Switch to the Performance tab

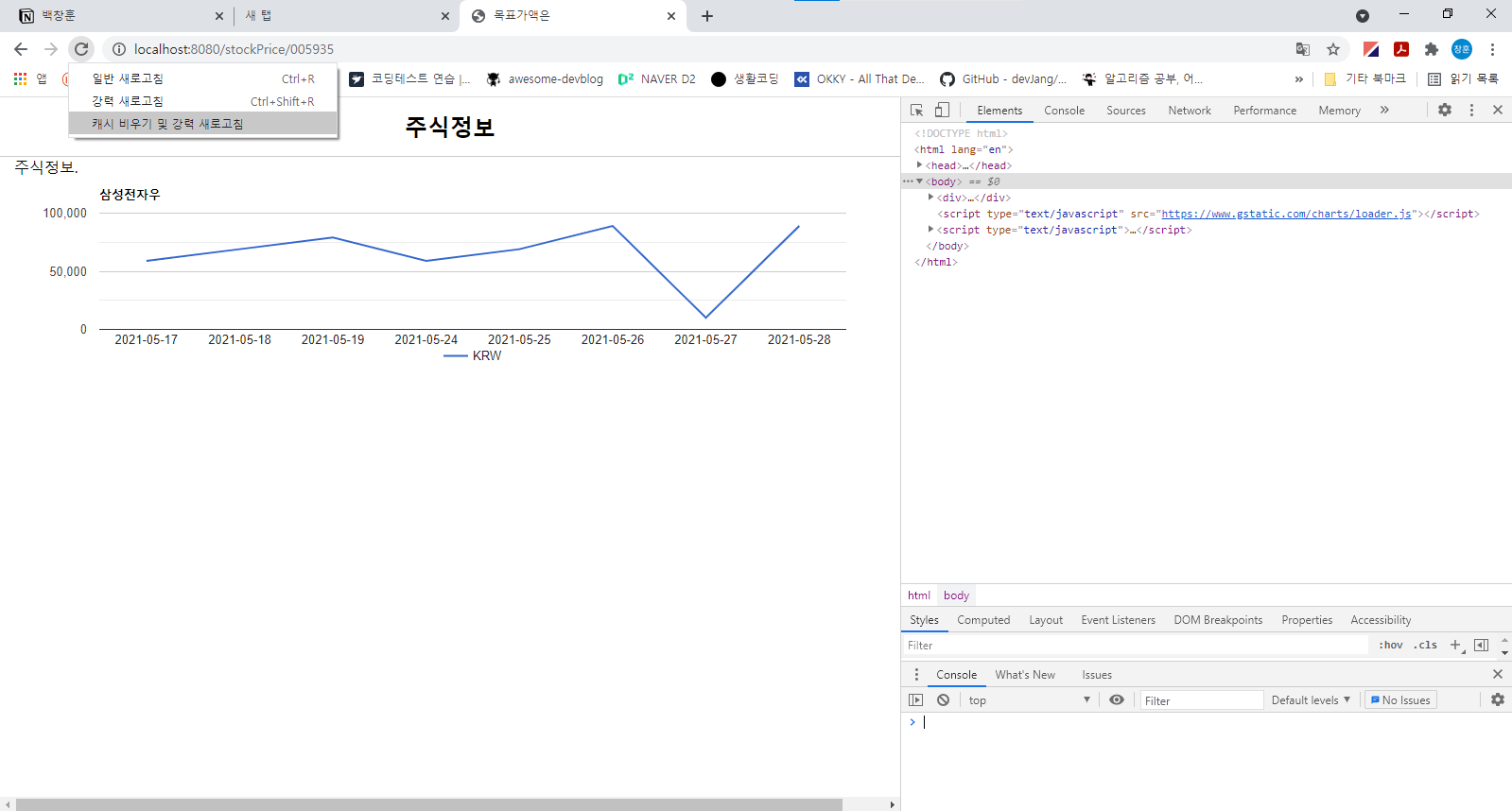click(x=1264, y=111)
